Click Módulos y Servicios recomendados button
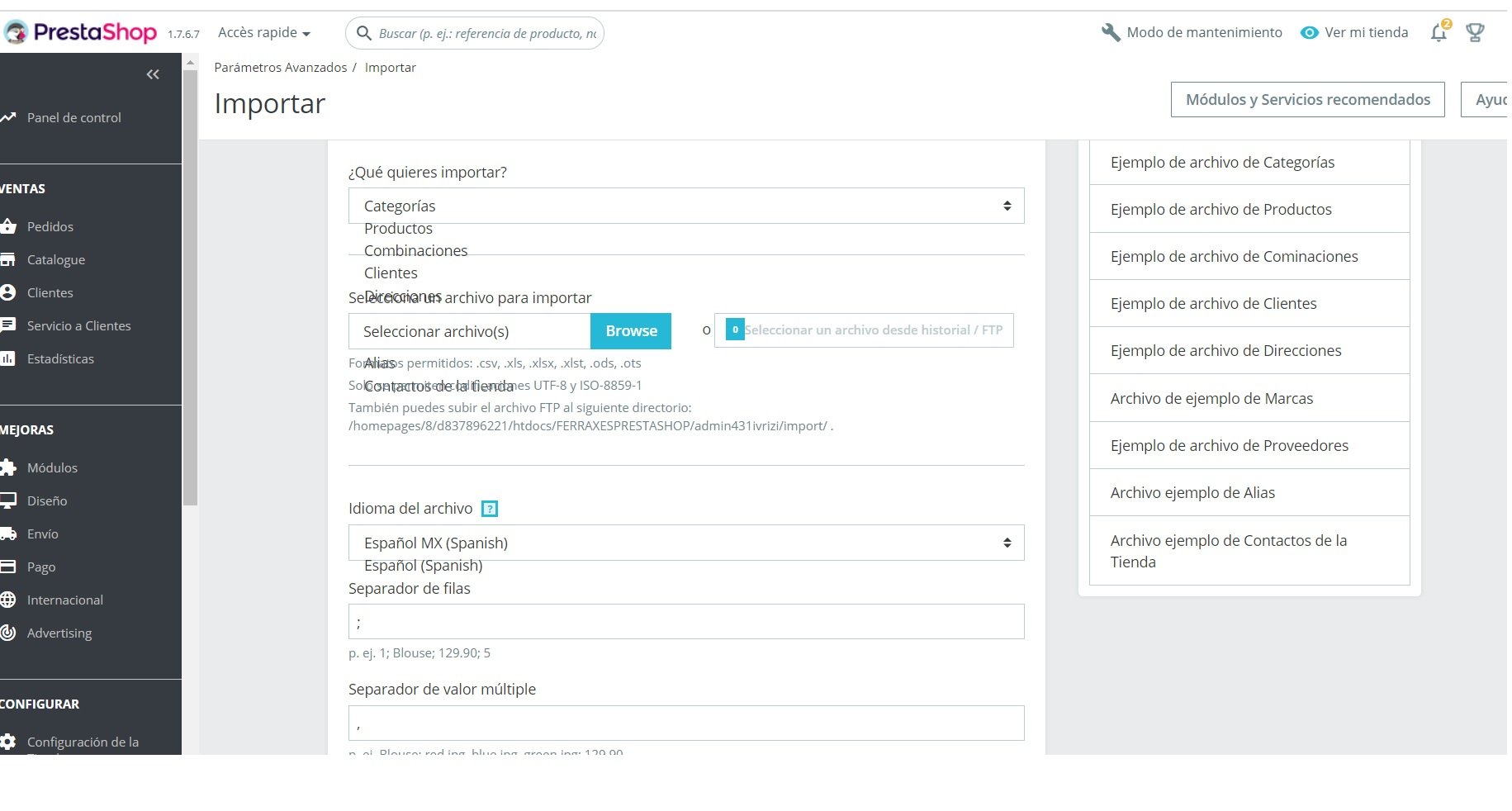The image size is (1512, 811). point(1307,100)
